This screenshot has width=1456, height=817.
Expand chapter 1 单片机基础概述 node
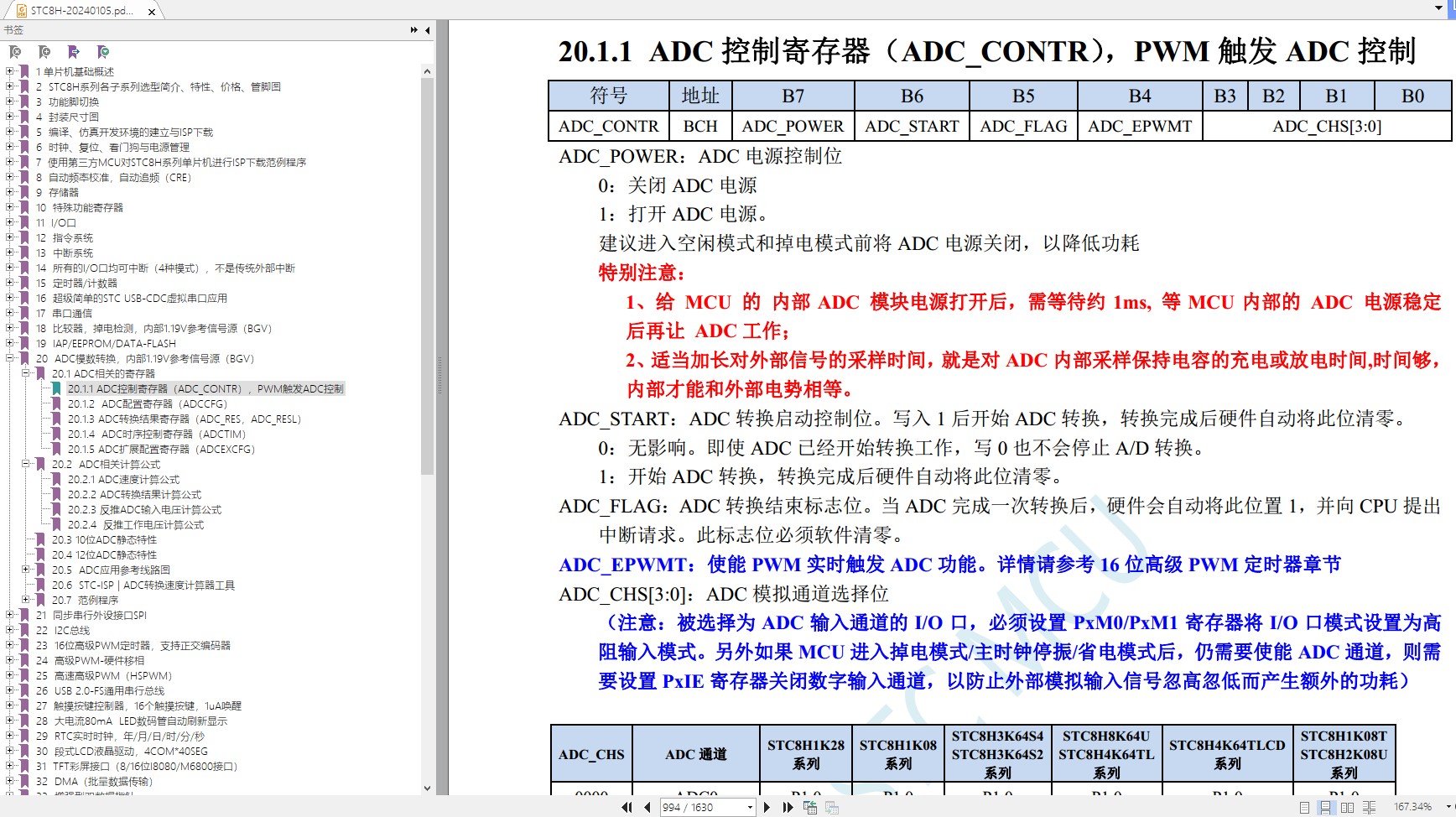click(x=10, y=71)
